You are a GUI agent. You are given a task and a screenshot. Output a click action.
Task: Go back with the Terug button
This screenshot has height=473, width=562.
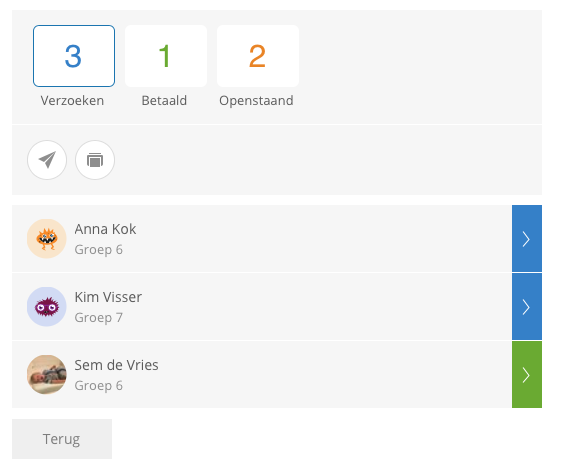click(62, 439)
